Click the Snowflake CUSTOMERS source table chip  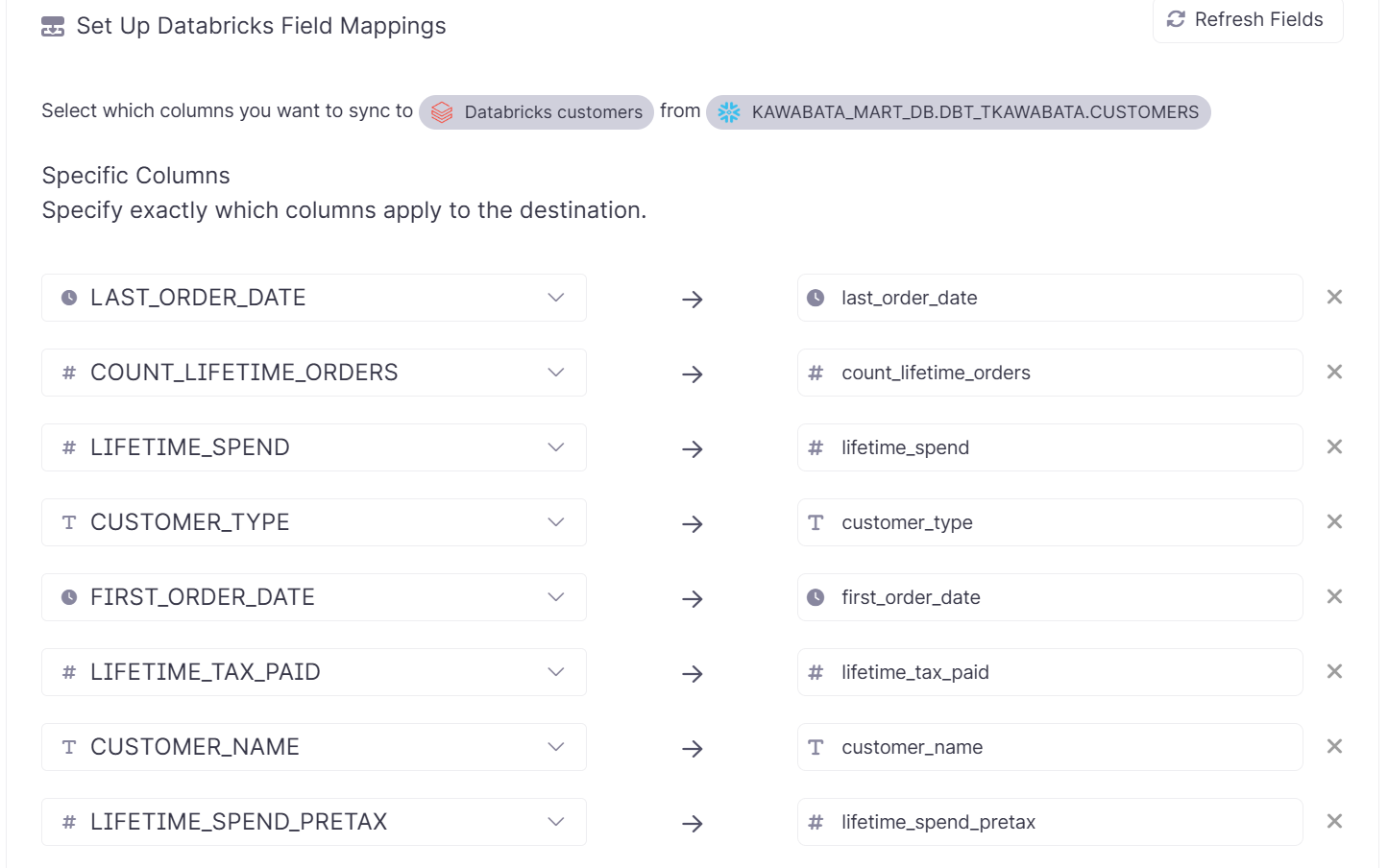(x=958, y=112)
